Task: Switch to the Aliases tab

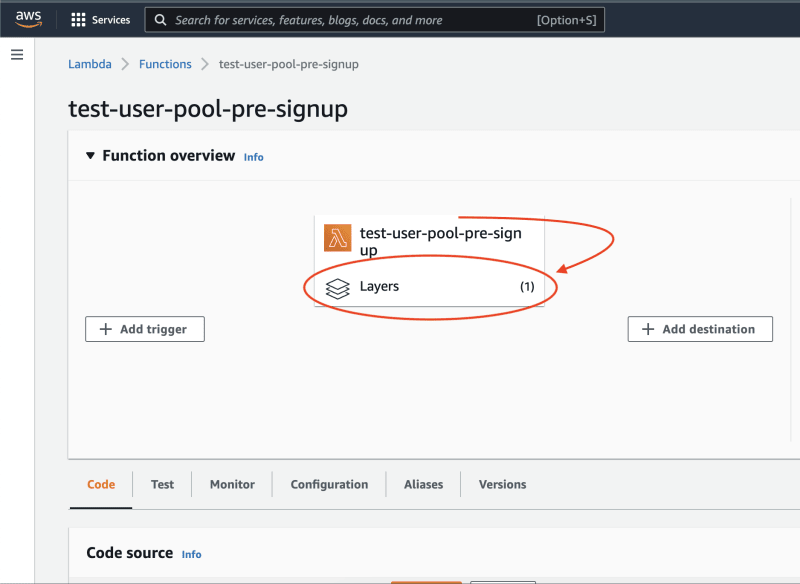Action: [423, 485]
